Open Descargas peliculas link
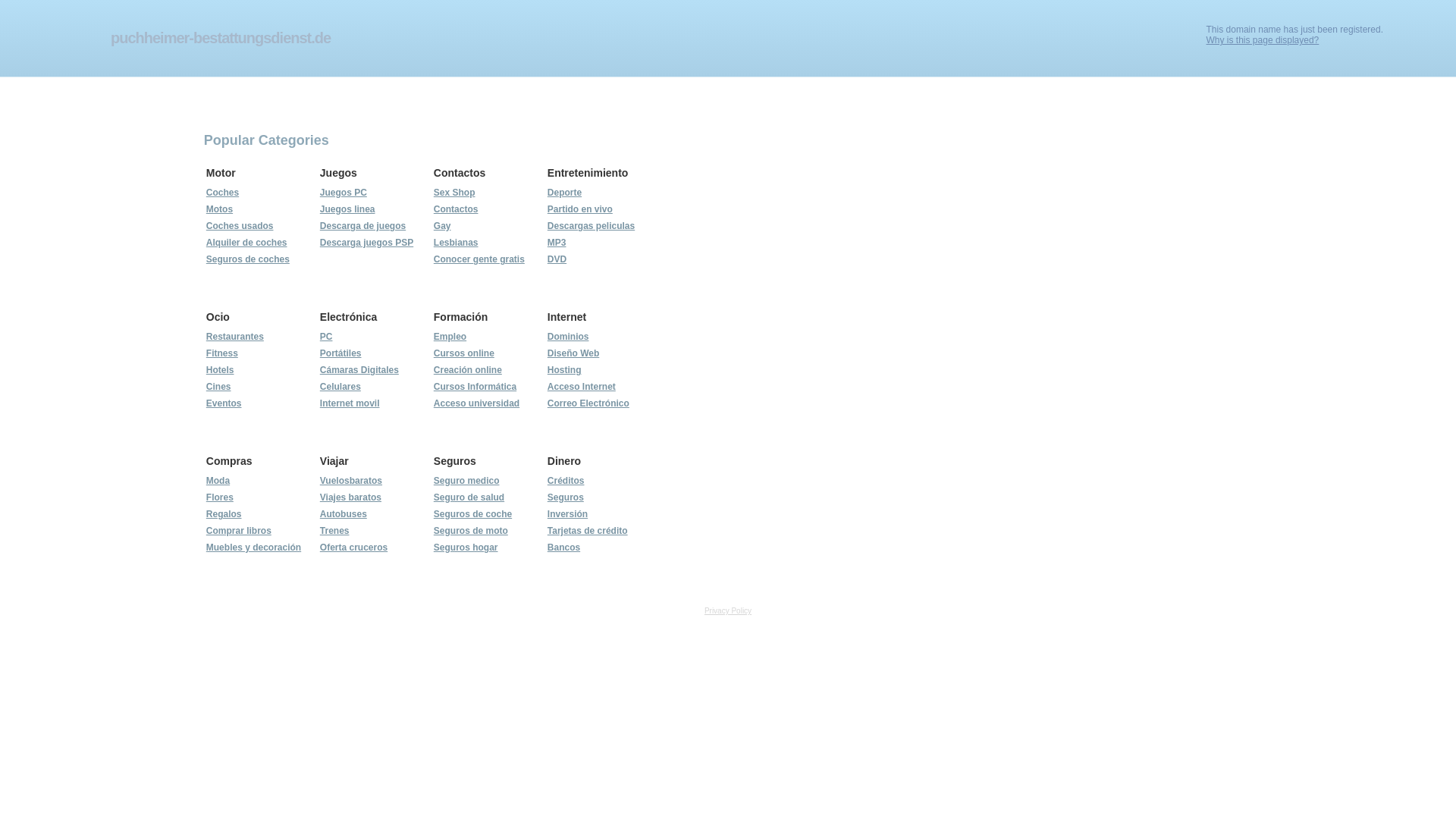Viewport: 1456px width, 819px height. [591, 226]
